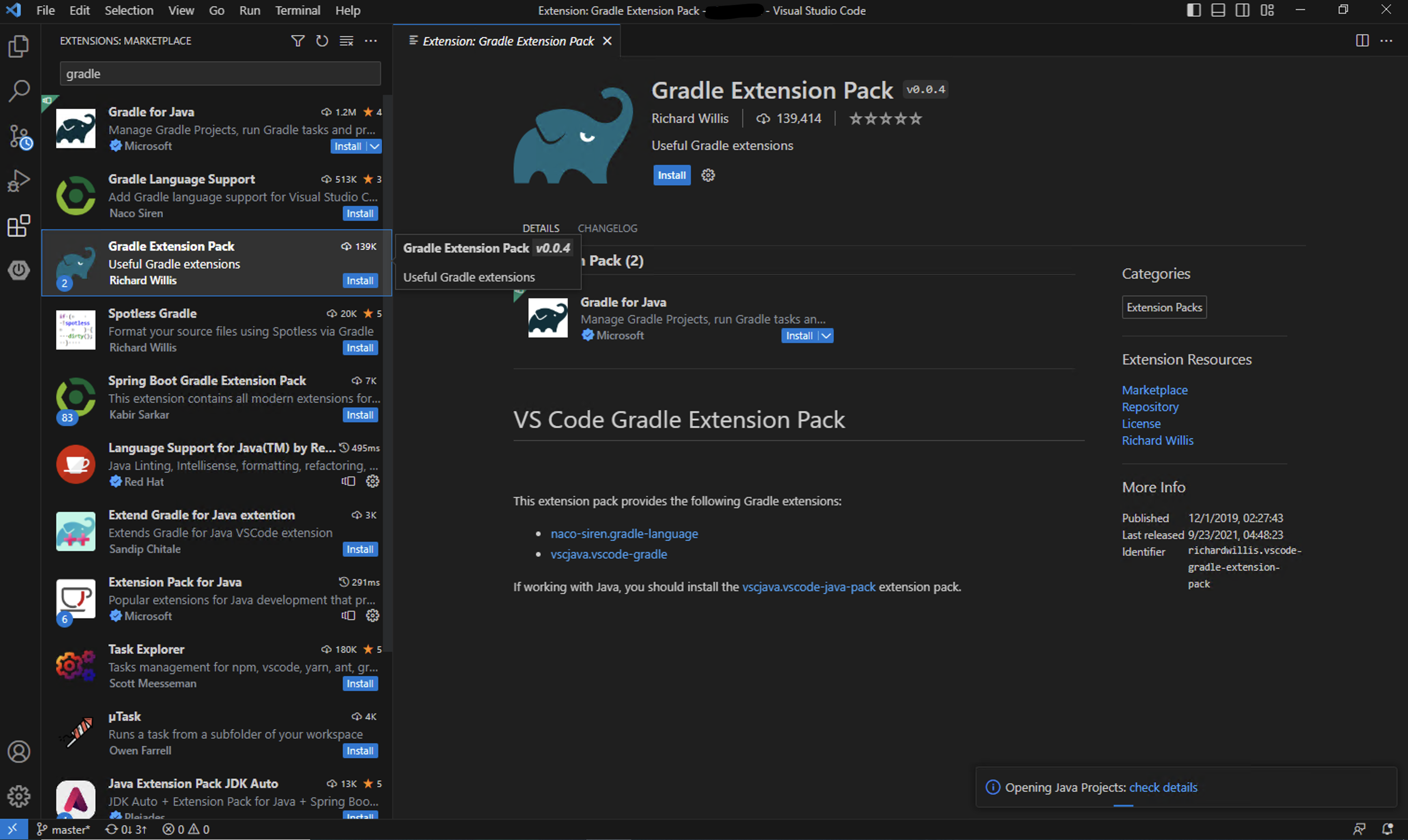Screen dimensions: 1408x840
Task: Install Spring Boot Gradle Extension Pack
Action: [x=360, y=415]
